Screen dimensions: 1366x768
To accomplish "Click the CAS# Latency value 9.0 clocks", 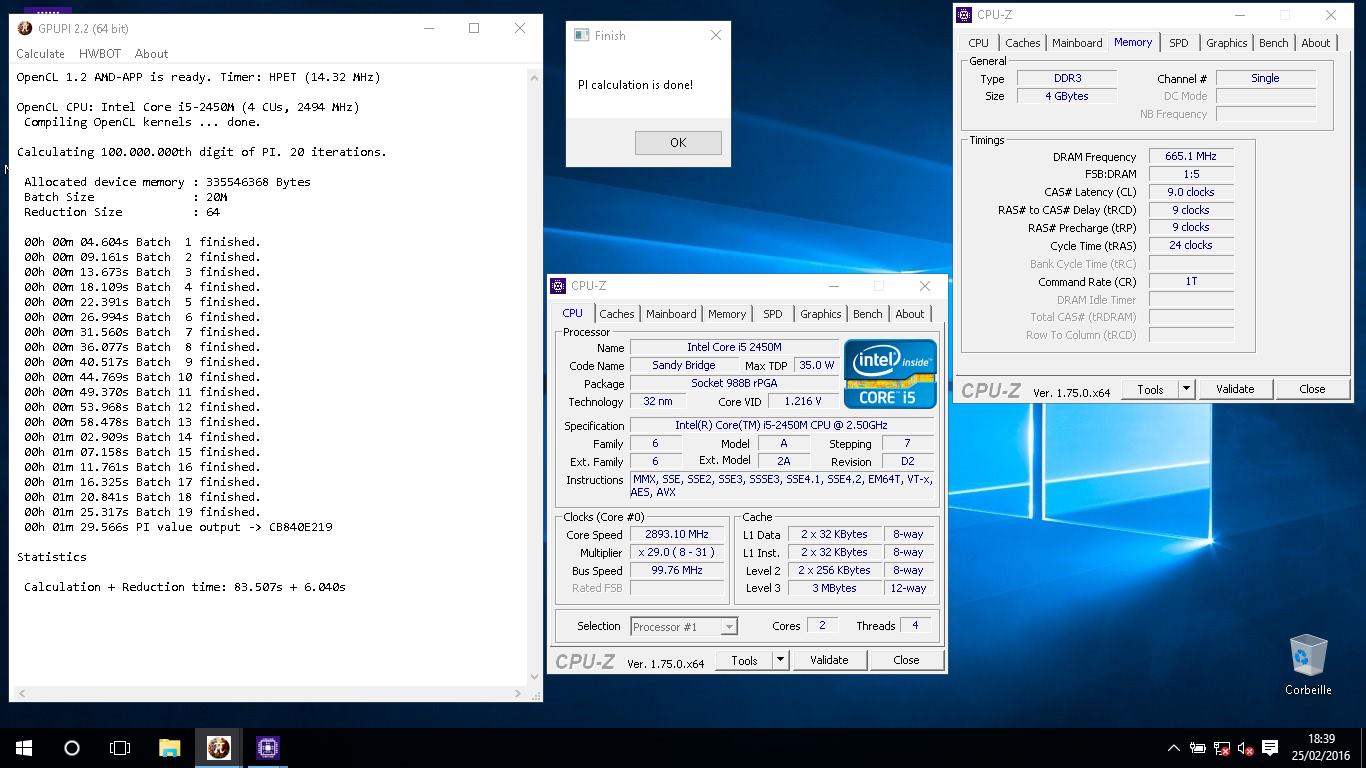I will tap(1190, 192).
